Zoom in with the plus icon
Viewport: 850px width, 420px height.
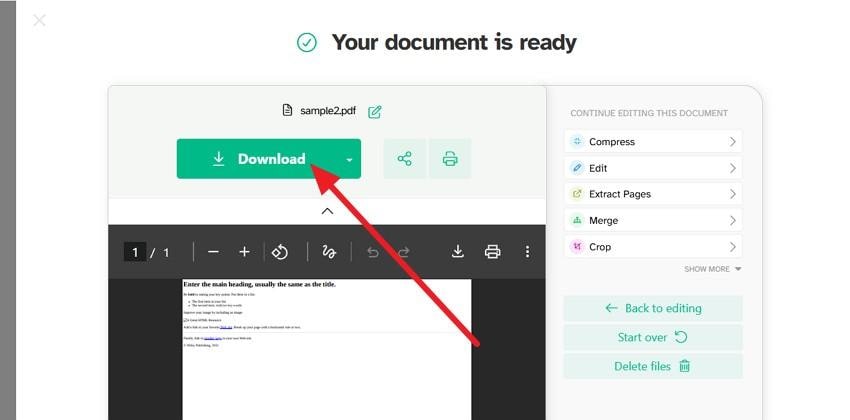click(244, 252)
